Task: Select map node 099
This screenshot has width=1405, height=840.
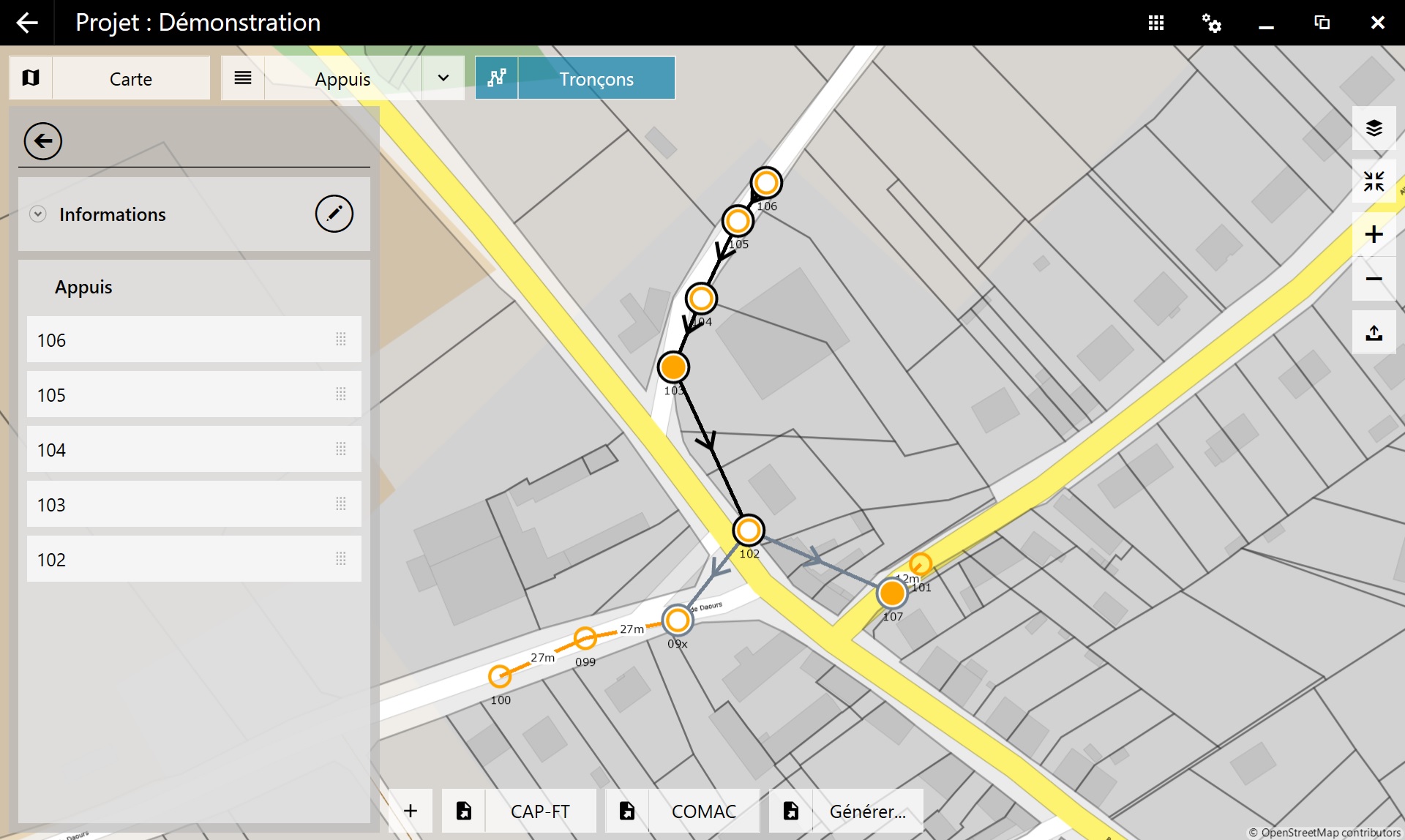Action: point(585,638)
